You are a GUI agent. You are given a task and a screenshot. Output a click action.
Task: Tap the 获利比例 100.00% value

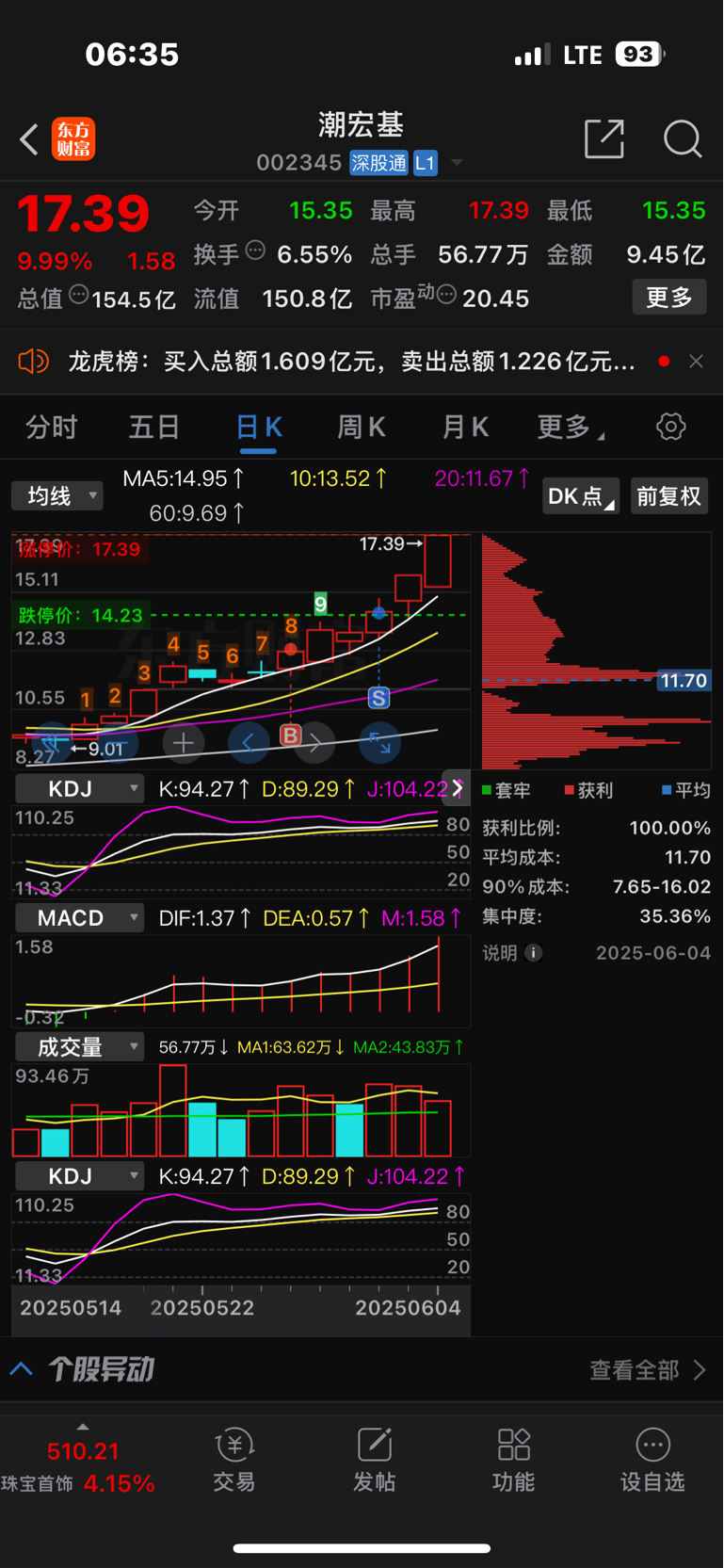pos(669,828)
